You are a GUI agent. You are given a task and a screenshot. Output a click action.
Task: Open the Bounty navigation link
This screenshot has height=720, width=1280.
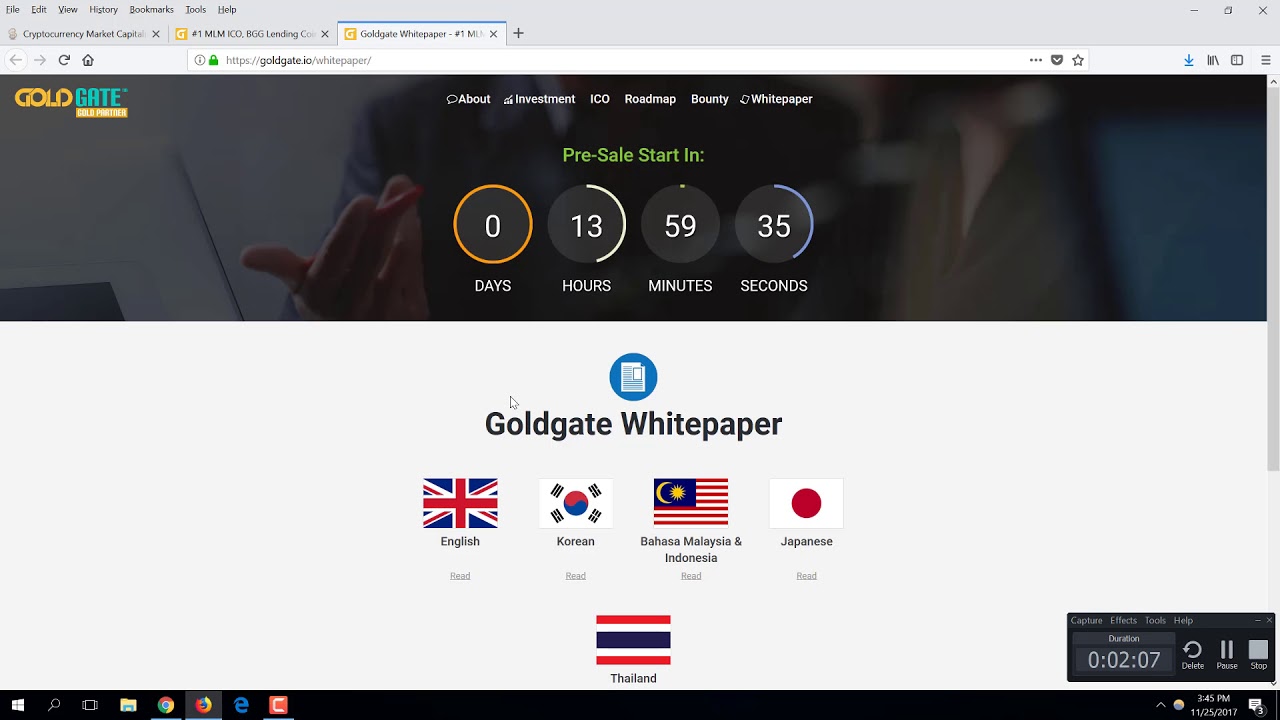click(x=709, y=99)
